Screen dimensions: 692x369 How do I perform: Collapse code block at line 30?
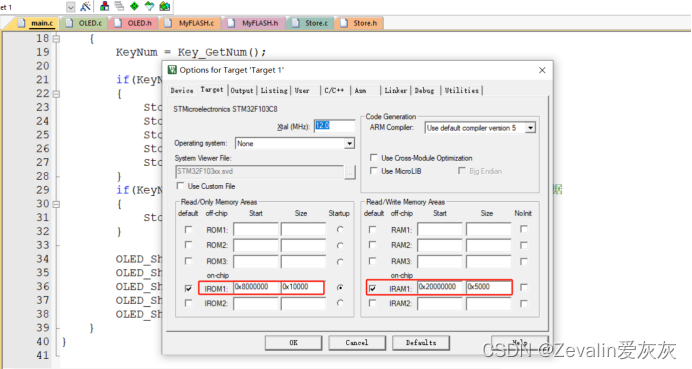tap(56, 204)
